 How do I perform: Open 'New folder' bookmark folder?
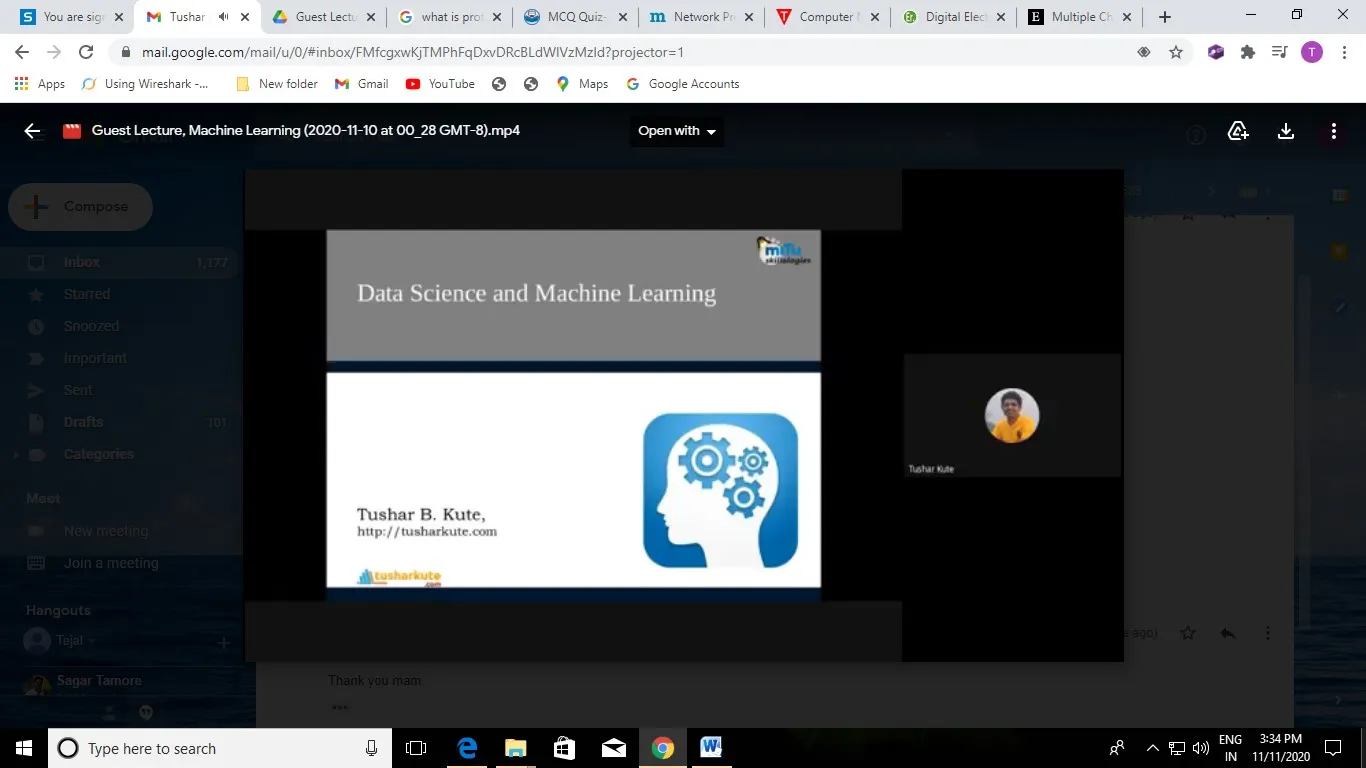(x=277, y=84)
